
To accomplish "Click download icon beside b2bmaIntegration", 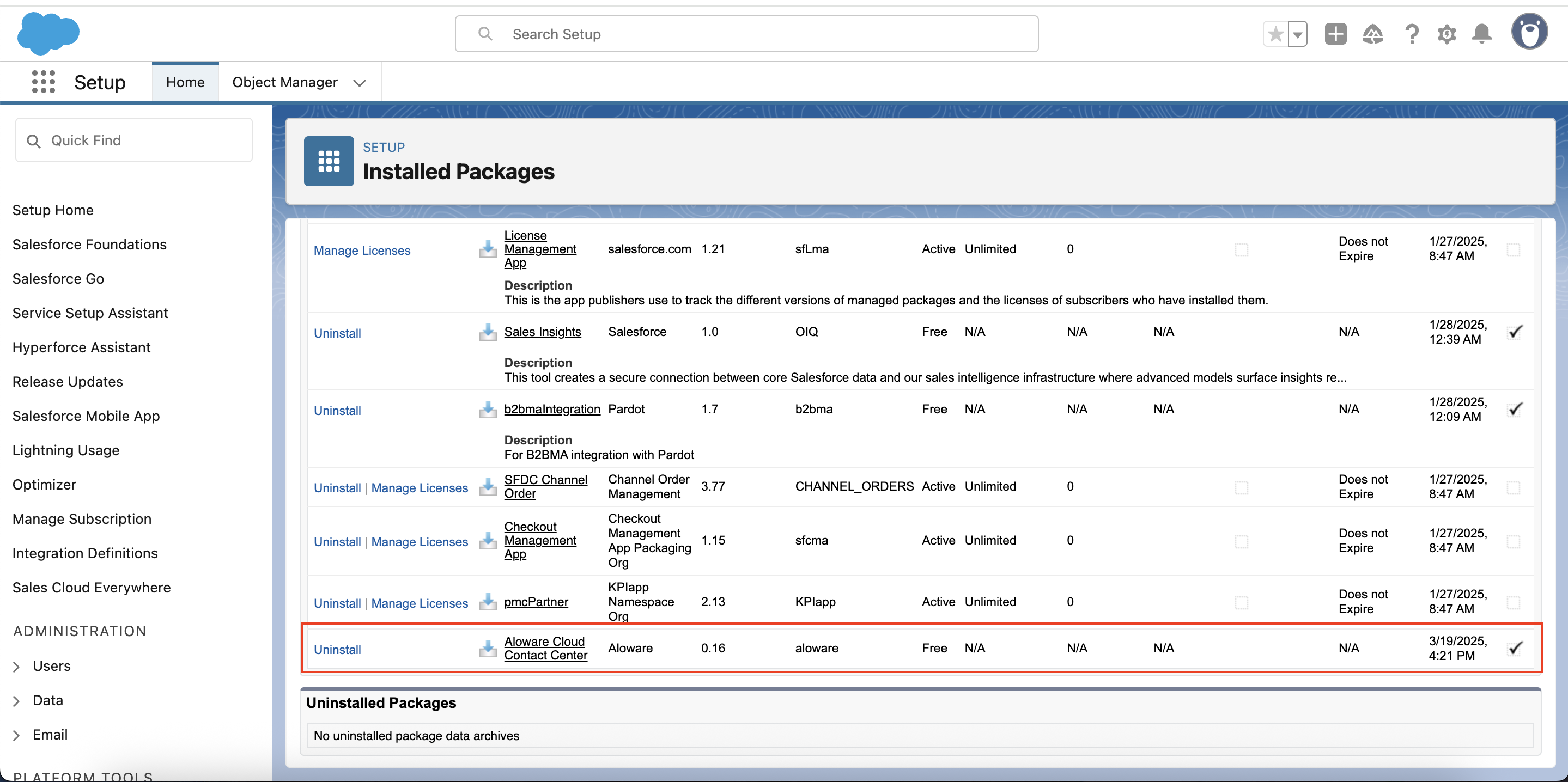I will coord(488,409).
